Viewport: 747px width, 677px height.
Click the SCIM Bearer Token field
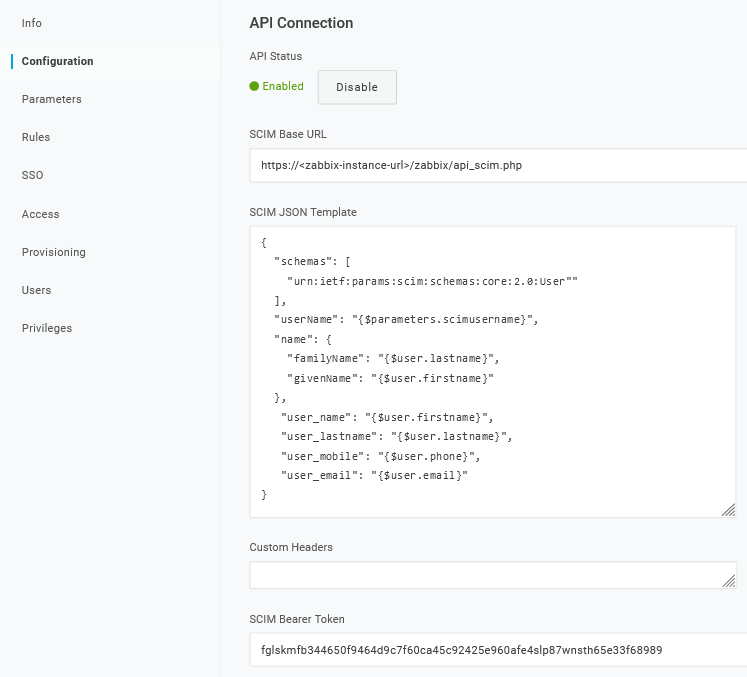click(x=498, y=650)
